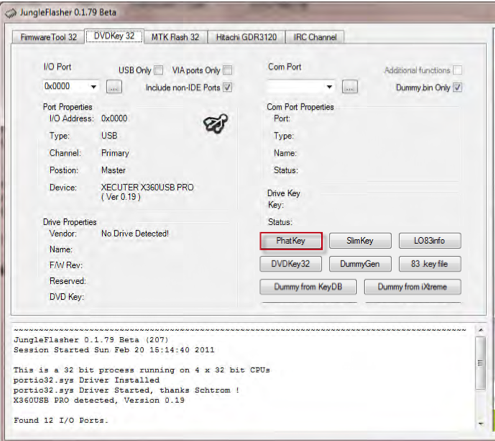Viewport: 495px width, 441px height.
Task: Click Dummy from KeyDB button
Action: 308,287
